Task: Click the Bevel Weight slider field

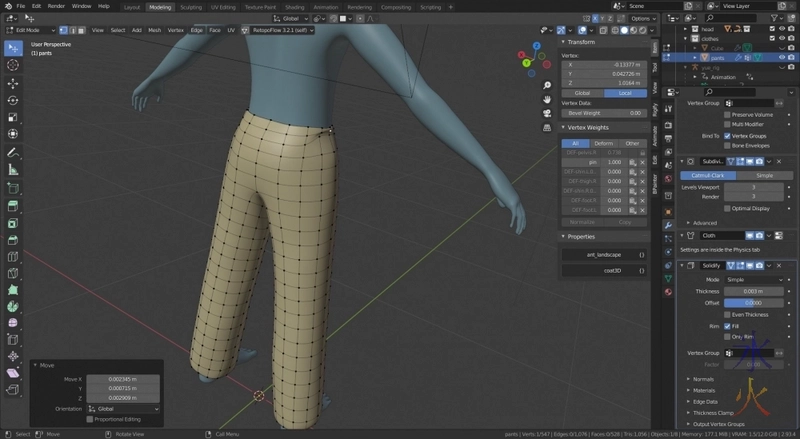Action: click(604, 113)
